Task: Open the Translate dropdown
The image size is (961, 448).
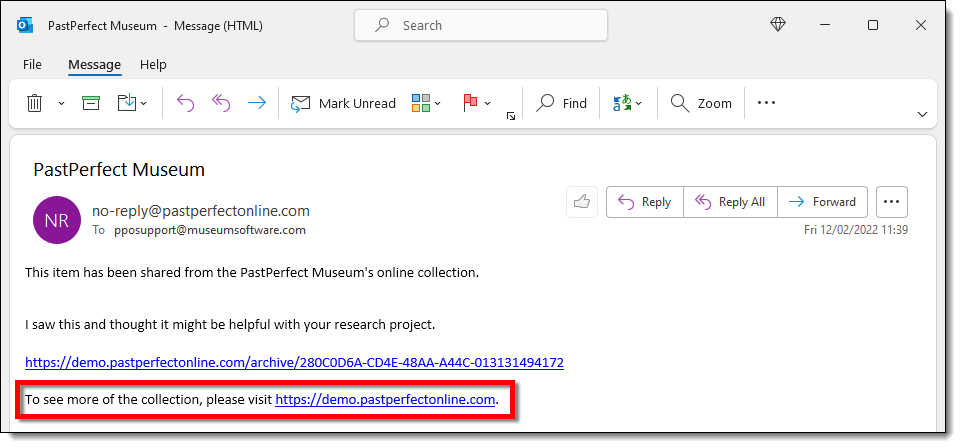Action: click(x=627, y=103)
